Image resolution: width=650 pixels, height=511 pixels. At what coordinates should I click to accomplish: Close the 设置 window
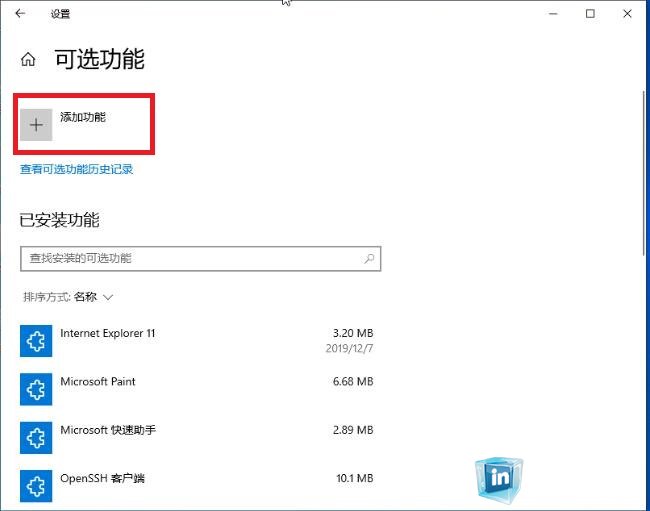click(628, 14)
